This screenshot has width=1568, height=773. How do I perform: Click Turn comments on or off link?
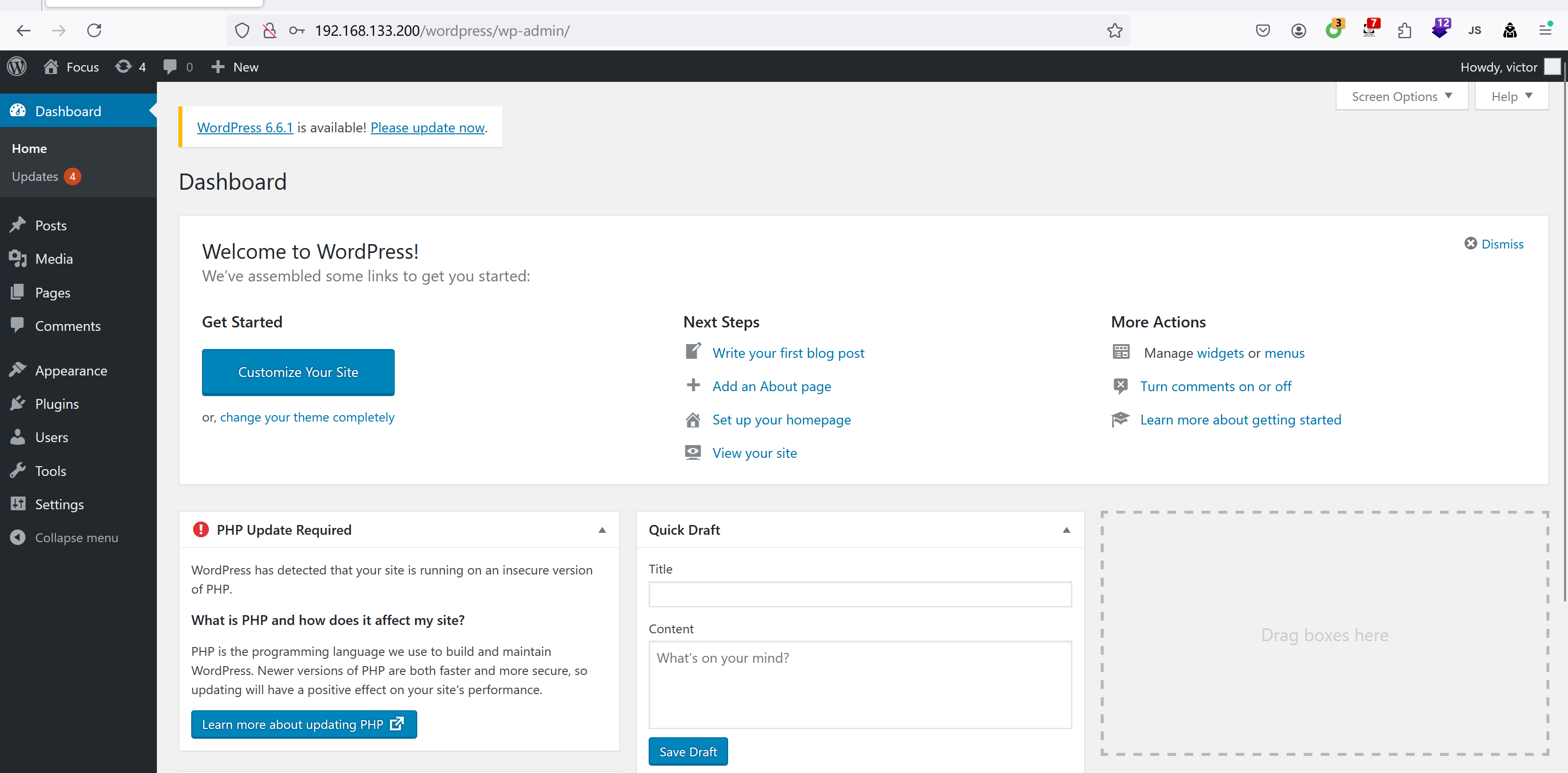(x=1215, y=386)
